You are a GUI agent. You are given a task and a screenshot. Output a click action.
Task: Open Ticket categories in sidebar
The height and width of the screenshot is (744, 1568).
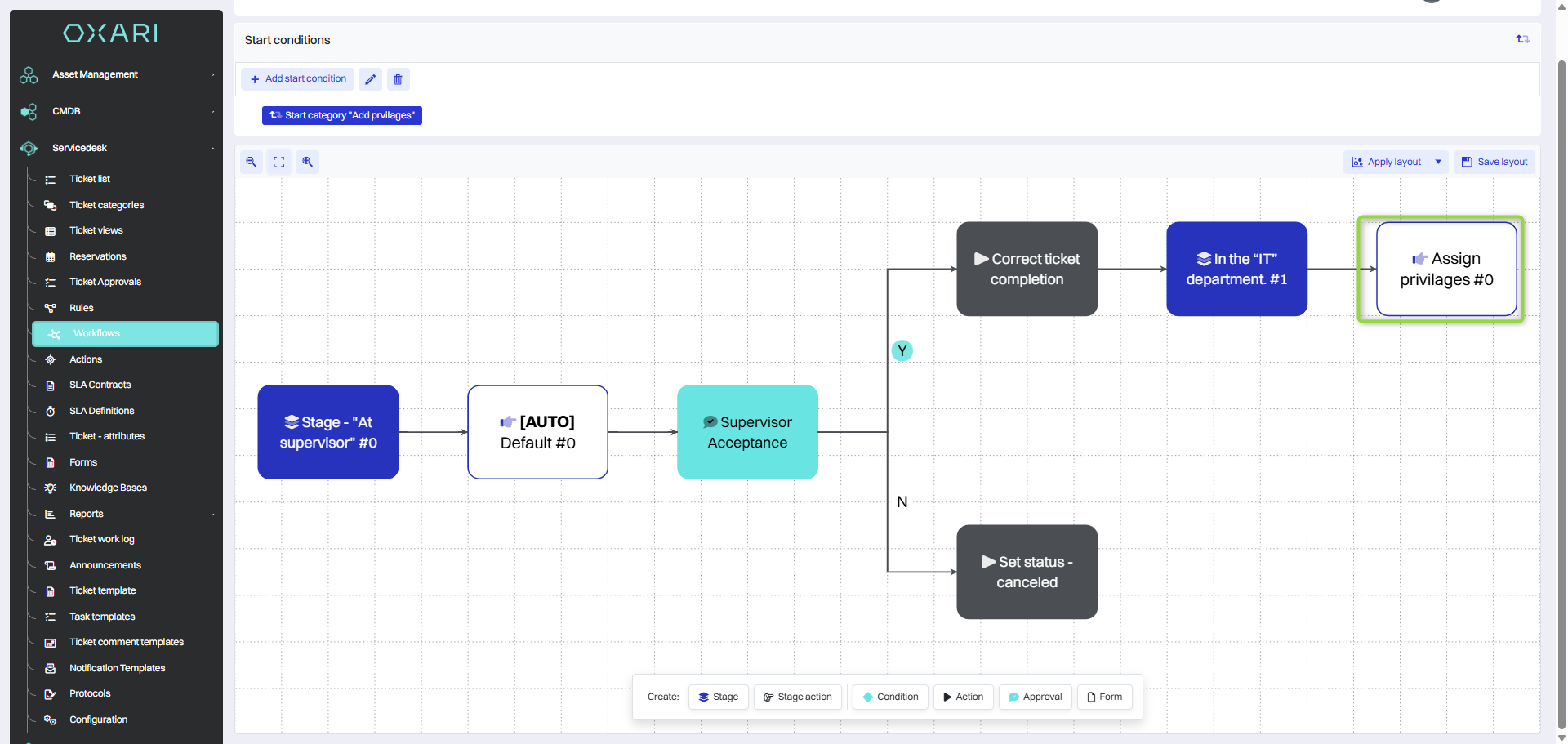[x=106, y=205]
